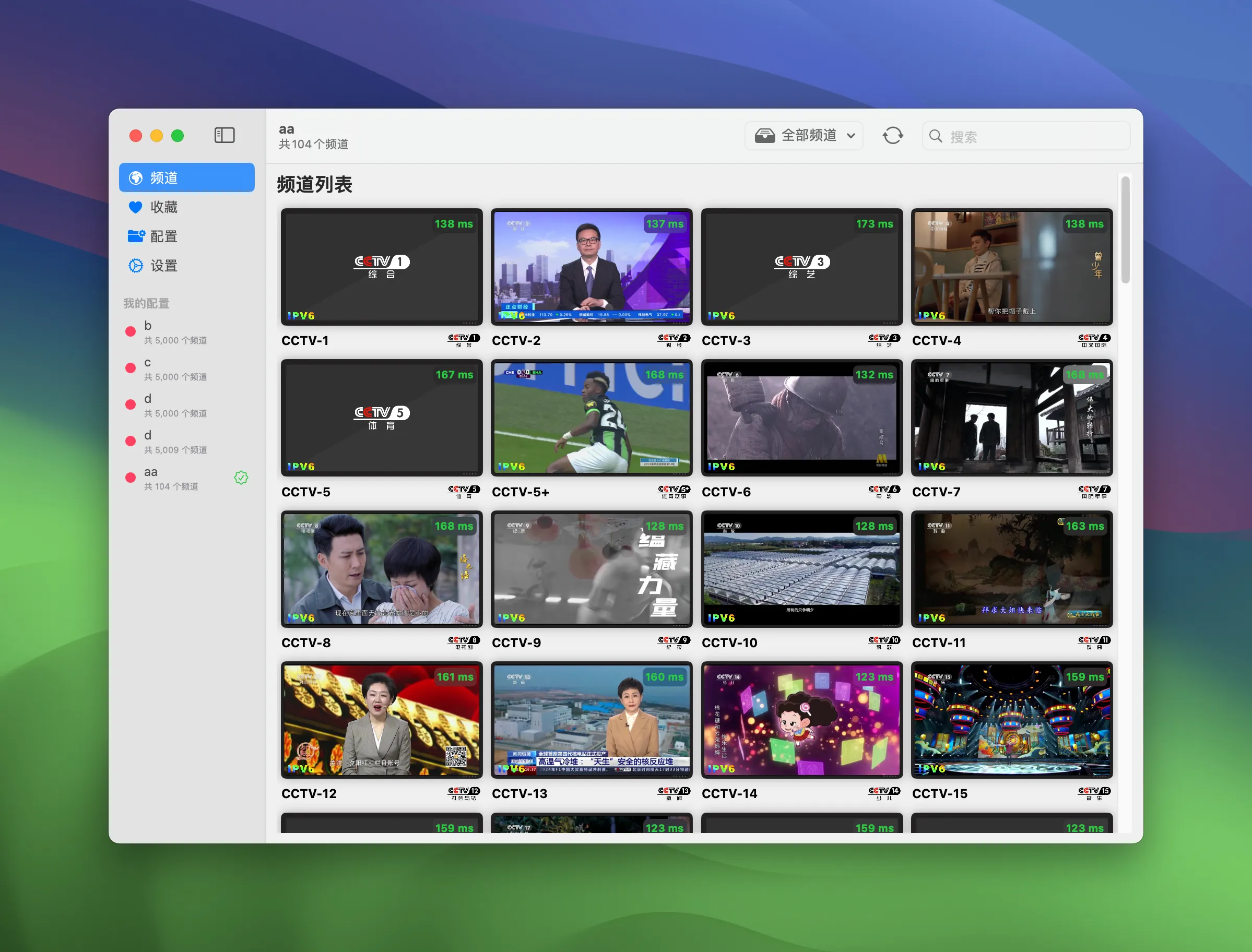
Task: Click the tray icon in 全部频道 selector
Action: coord(764,136)
